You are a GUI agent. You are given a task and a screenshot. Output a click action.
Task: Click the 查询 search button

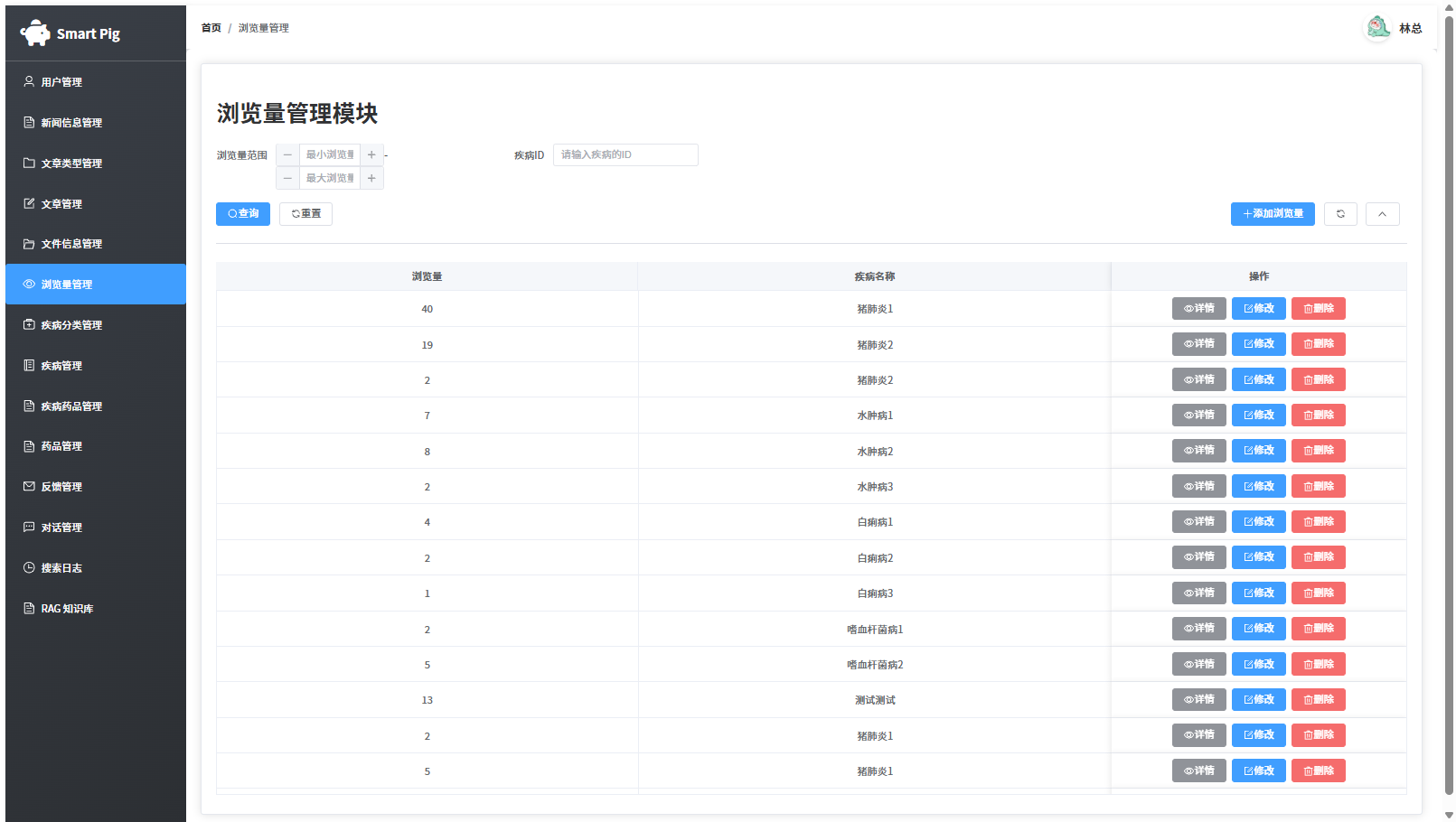(243, 214)
